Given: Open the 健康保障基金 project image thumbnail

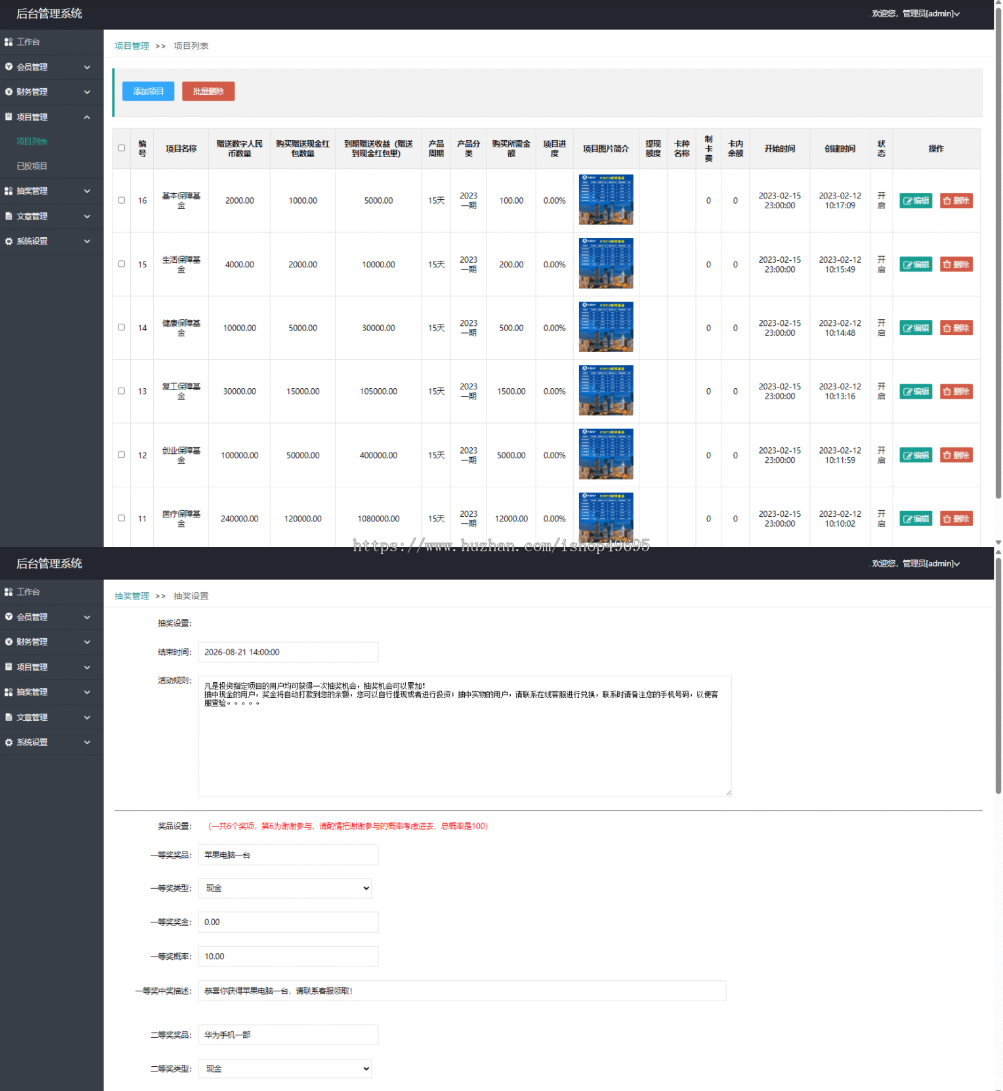Looking at the screenshot, I should [606, 327].
